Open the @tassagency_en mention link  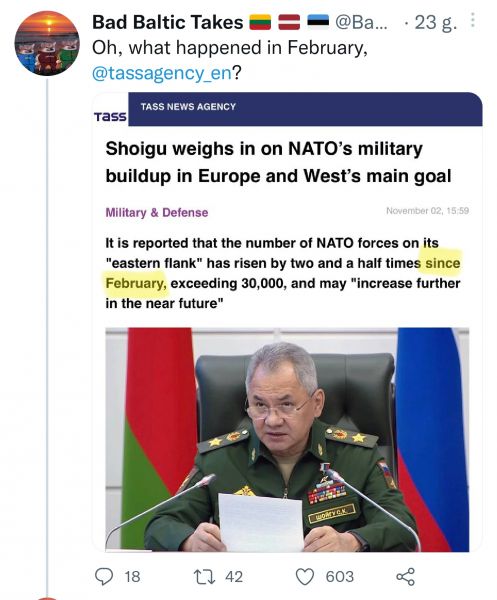click(162, 73)
